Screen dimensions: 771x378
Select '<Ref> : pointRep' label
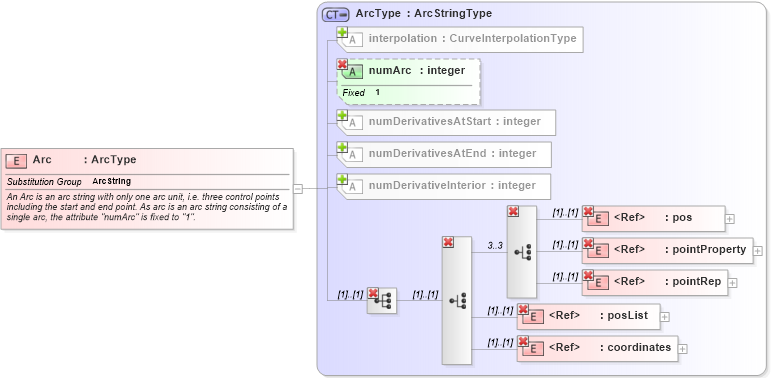tap(668, 281)
